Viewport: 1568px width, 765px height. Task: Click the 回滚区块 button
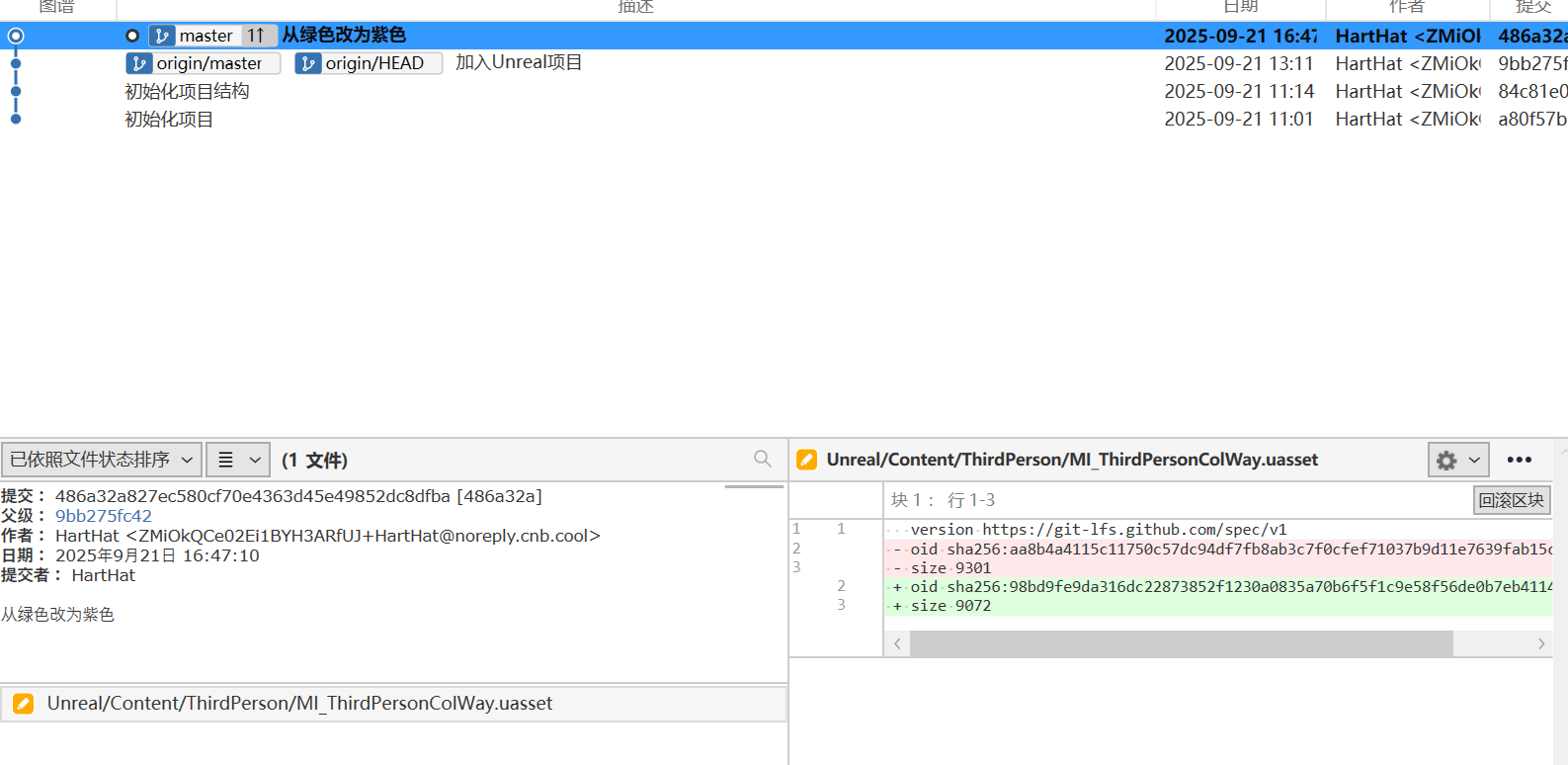(x=1511, y=500)
